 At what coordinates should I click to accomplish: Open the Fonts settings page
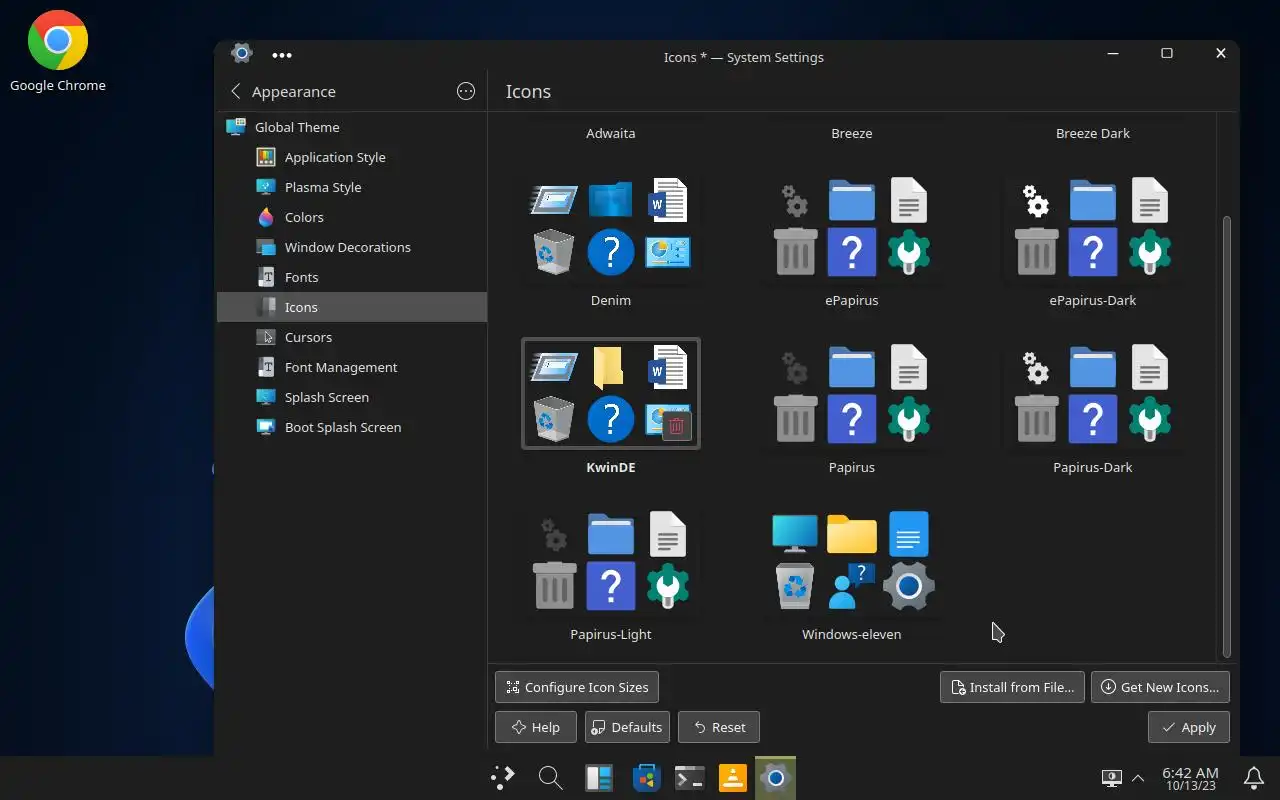(352, 277)
